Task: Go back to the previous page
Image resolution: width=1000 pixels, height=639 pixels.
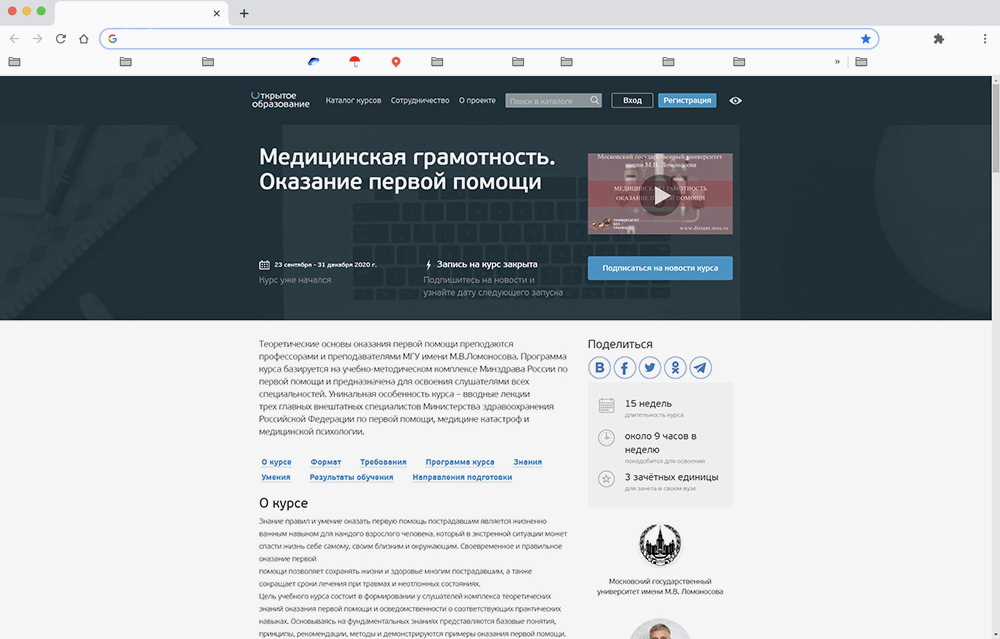Action: pos(15,39)
